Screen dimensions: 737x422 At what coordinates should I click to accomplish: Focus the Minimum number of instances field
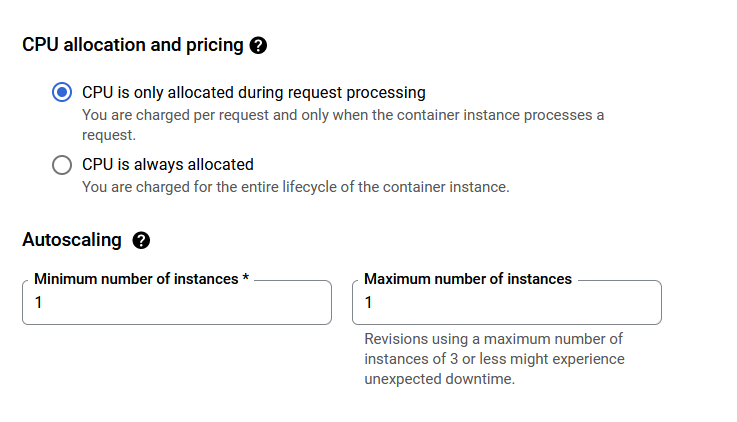(x=177, y=302)
